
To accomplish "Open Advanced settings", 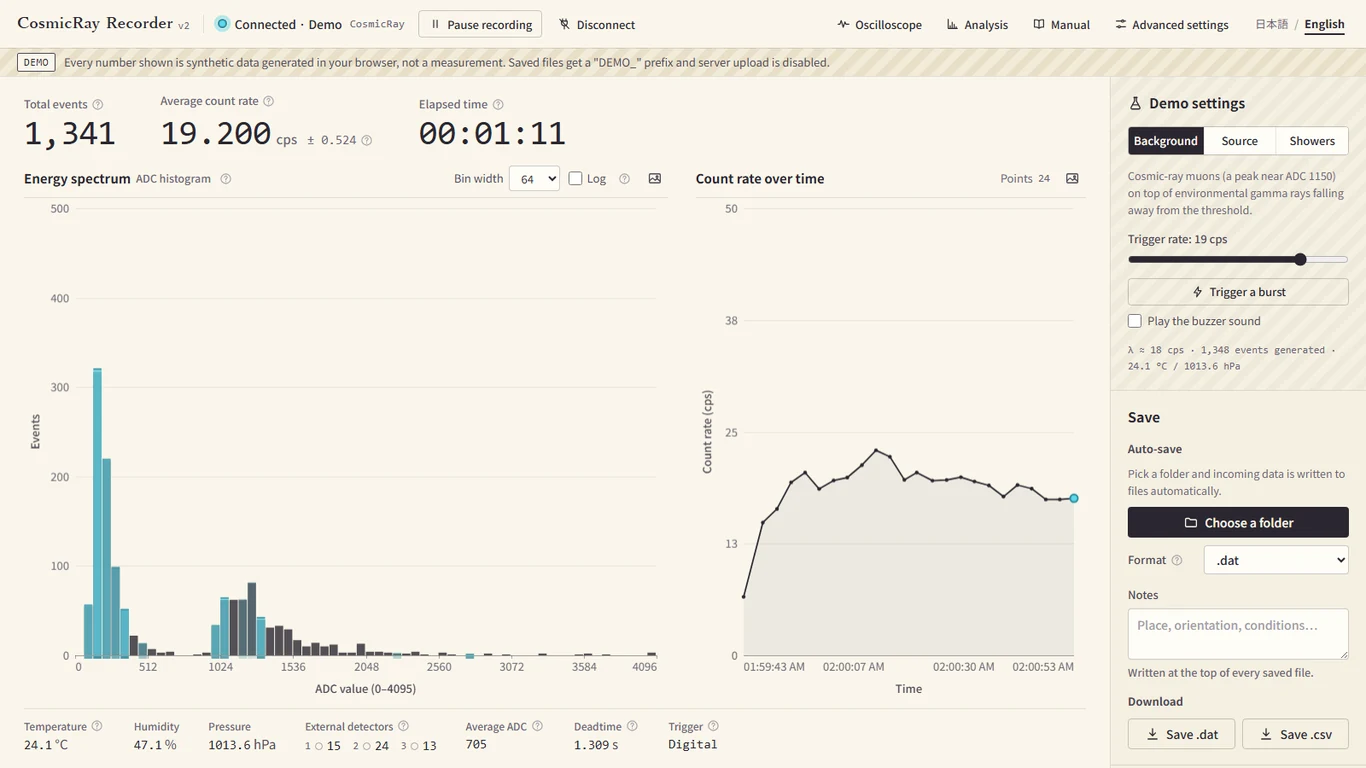I will [x=1172, y=24].
